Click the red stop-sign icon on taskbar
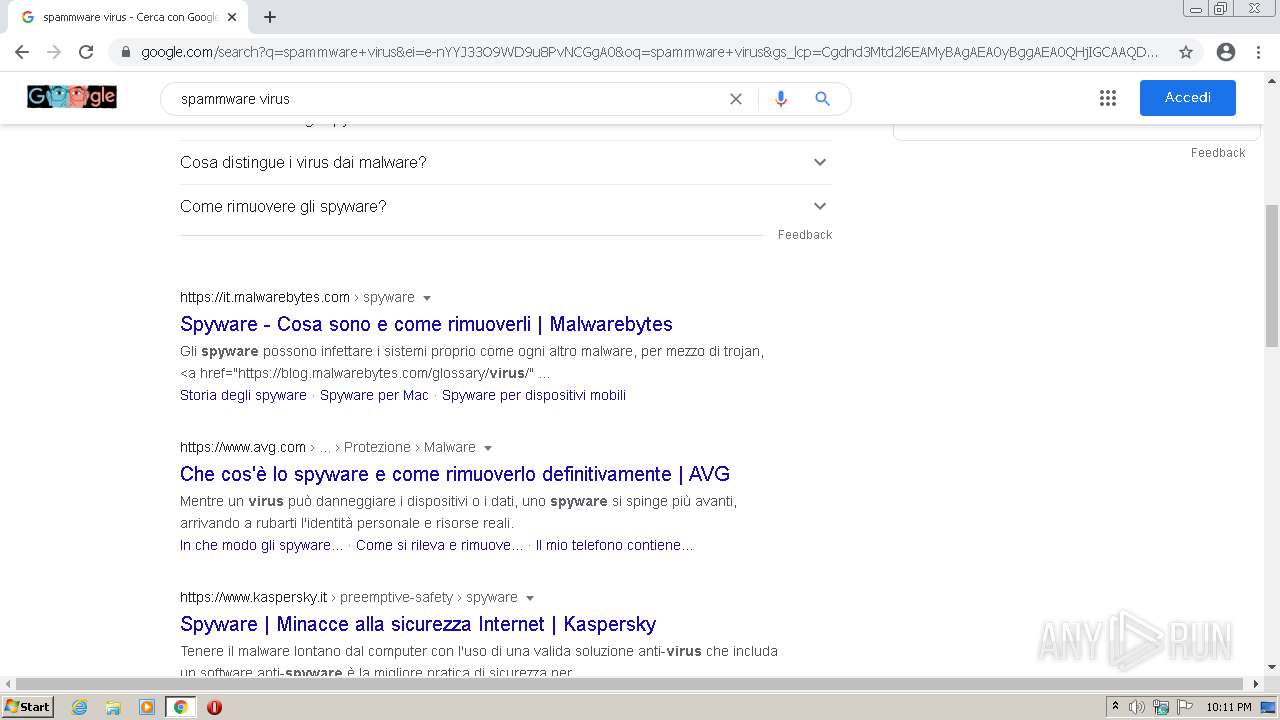The image size is (1280, 720). [x=214, y=707]
